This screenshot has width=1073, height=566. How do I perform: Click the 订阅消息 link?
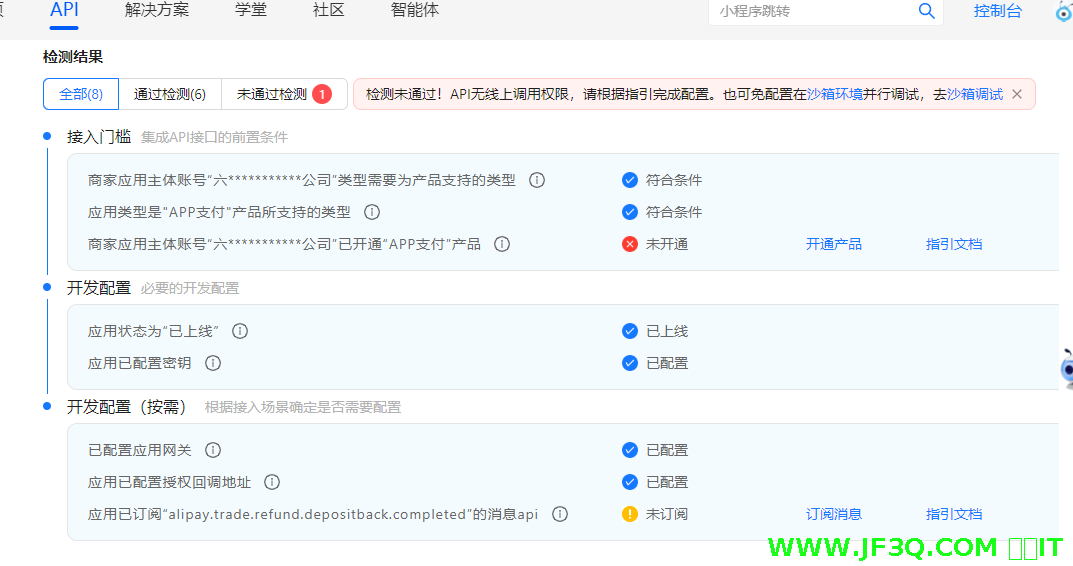coord(833,514)
